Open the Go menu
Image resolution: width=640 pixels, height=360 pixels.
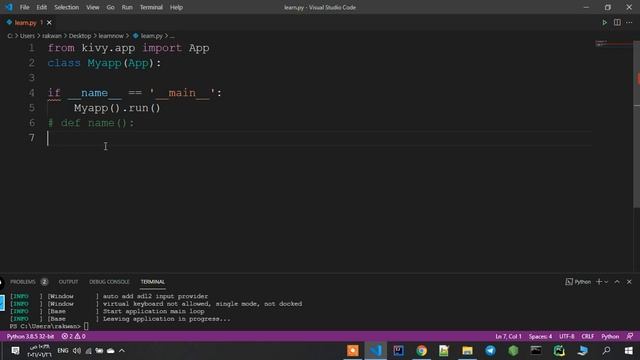coord(110,7)
